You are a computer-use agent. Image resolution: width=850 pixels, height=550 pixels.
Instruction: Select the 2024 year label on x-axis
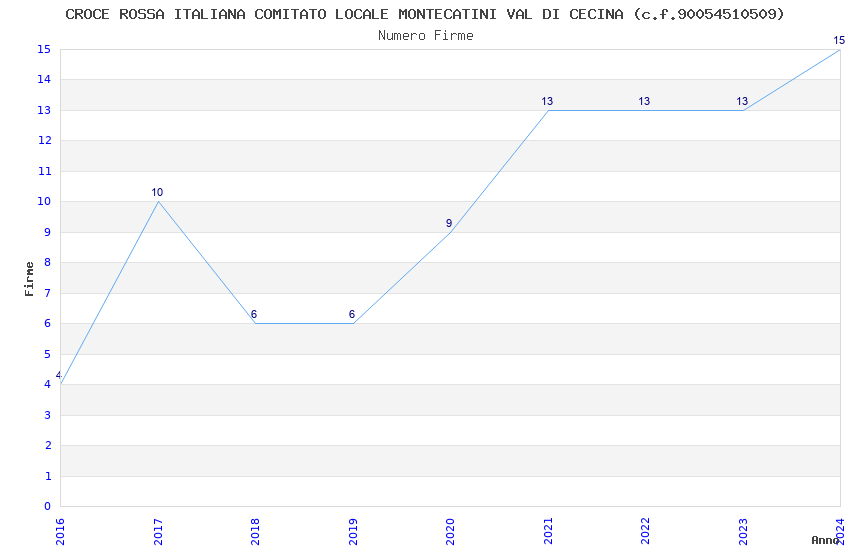(x=840, y=532)
